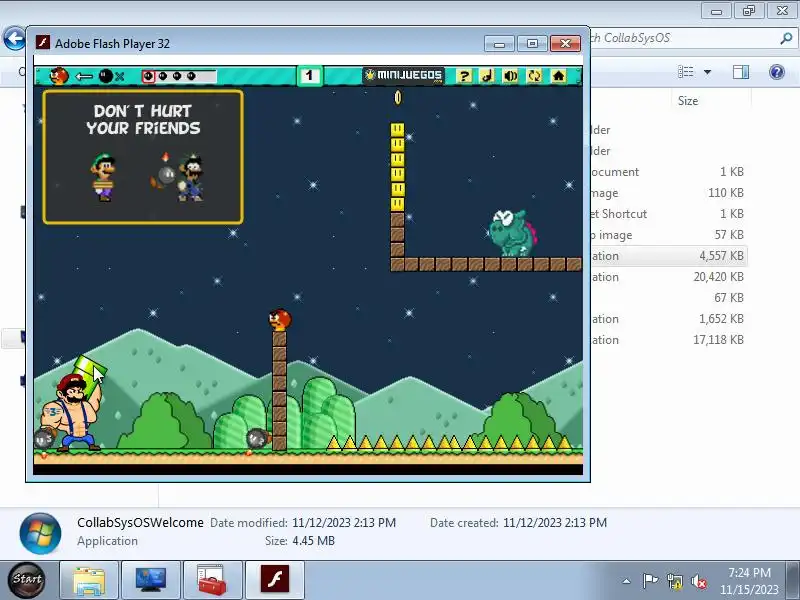The image size is (800, 600).
Task: Open the Minijuegos logo link
Action: pos(404,76)
